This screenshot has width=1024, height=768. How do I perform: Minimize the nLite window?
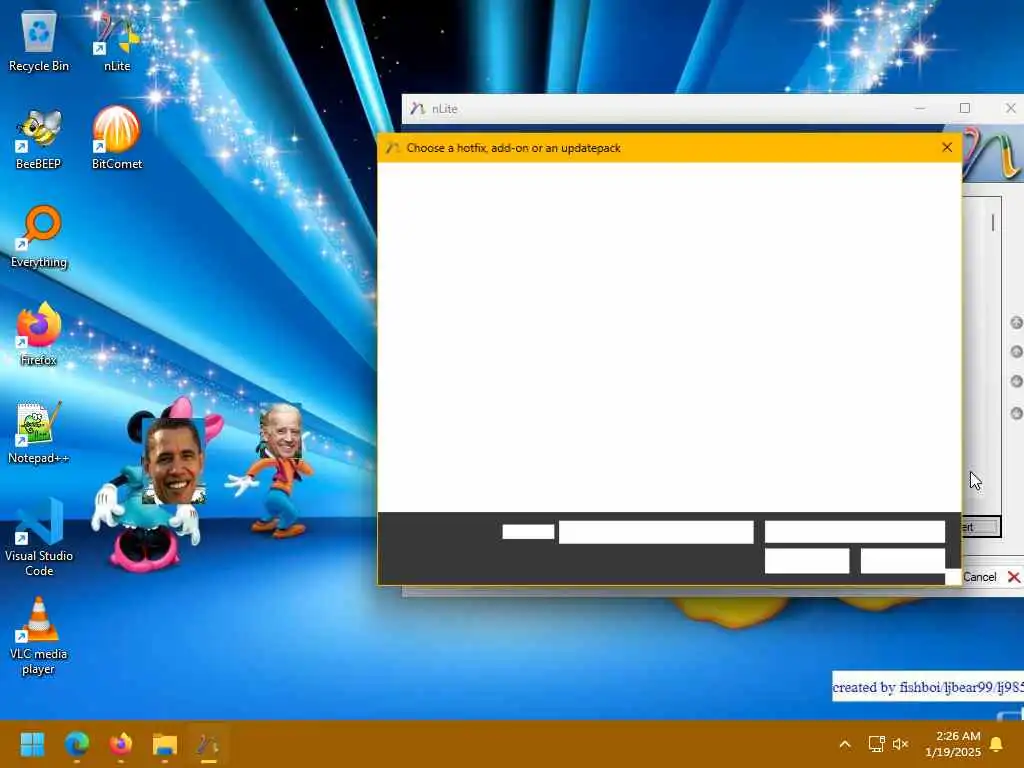(x=920, y=108)
